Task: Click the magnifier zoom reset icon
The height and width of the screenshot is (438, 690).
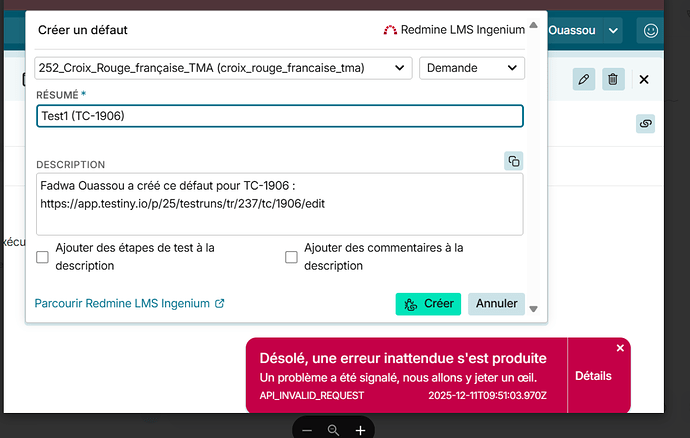Action: point(333,429)
